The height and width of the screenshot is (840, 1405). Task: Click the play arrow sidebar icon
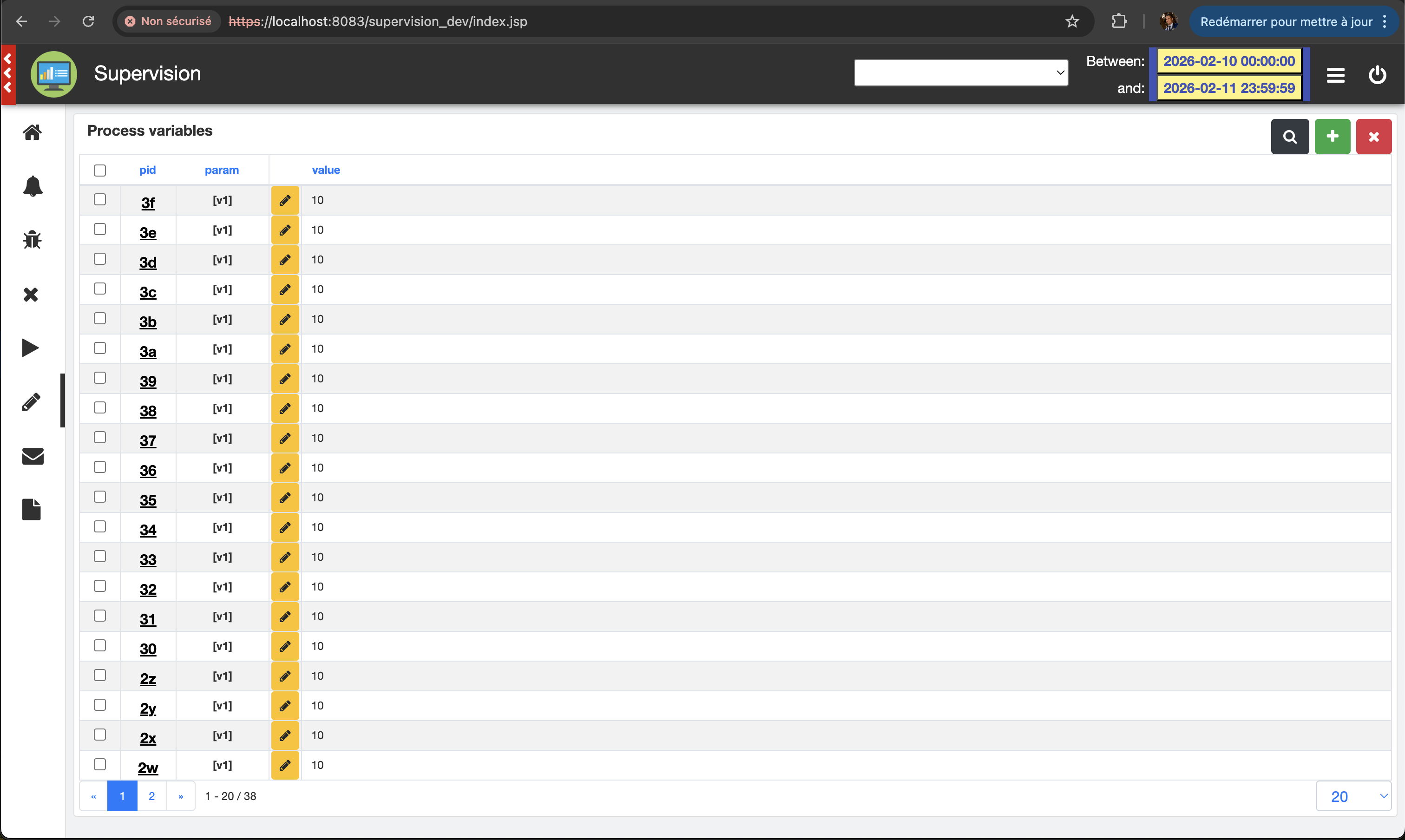[x=31, y=348]
